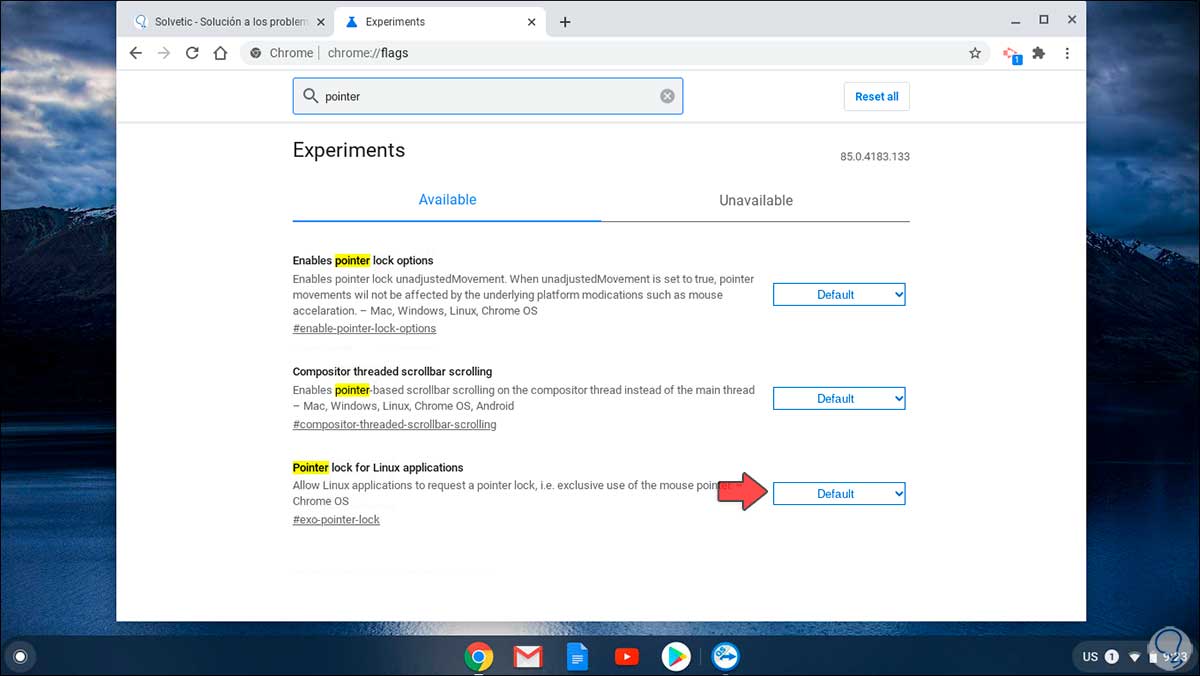Image resolution: width=1200 pixels, height=676 pixels.
Task: Open the red extension icon with badge
Action: (x=1012, y=54)
